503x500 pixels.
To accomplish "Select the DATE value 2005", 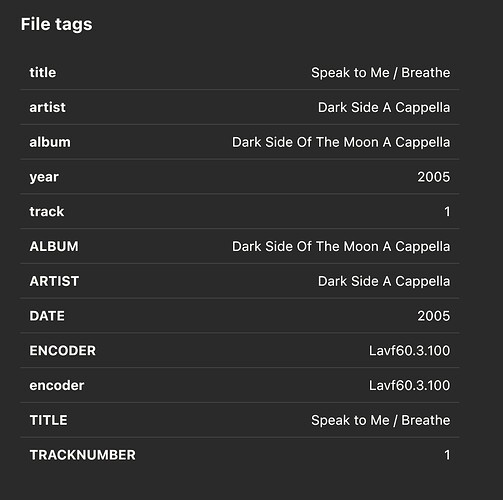I will (x=433, y=316).
